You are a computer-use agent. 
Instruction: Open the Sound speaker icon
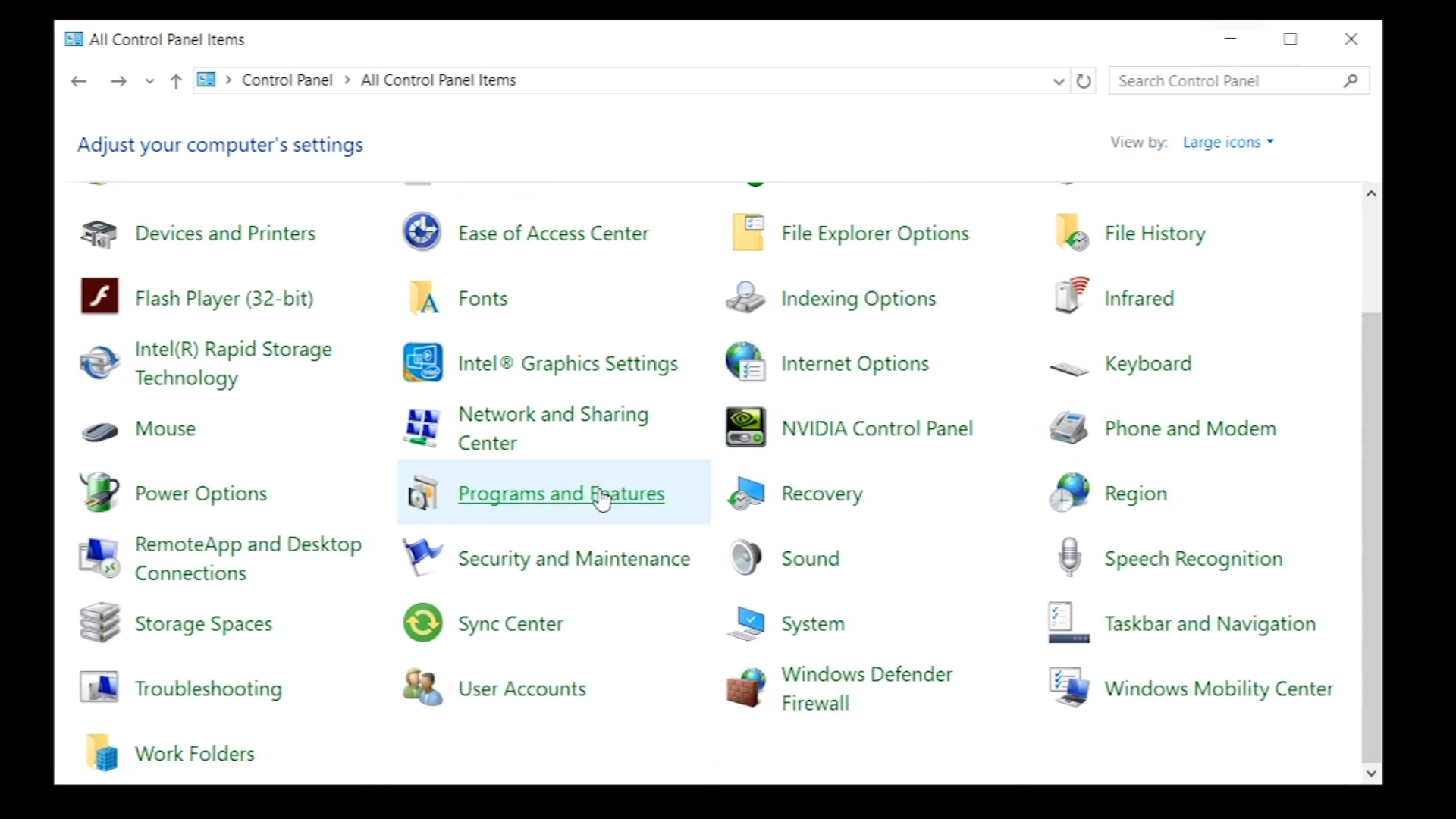(745, 558)
